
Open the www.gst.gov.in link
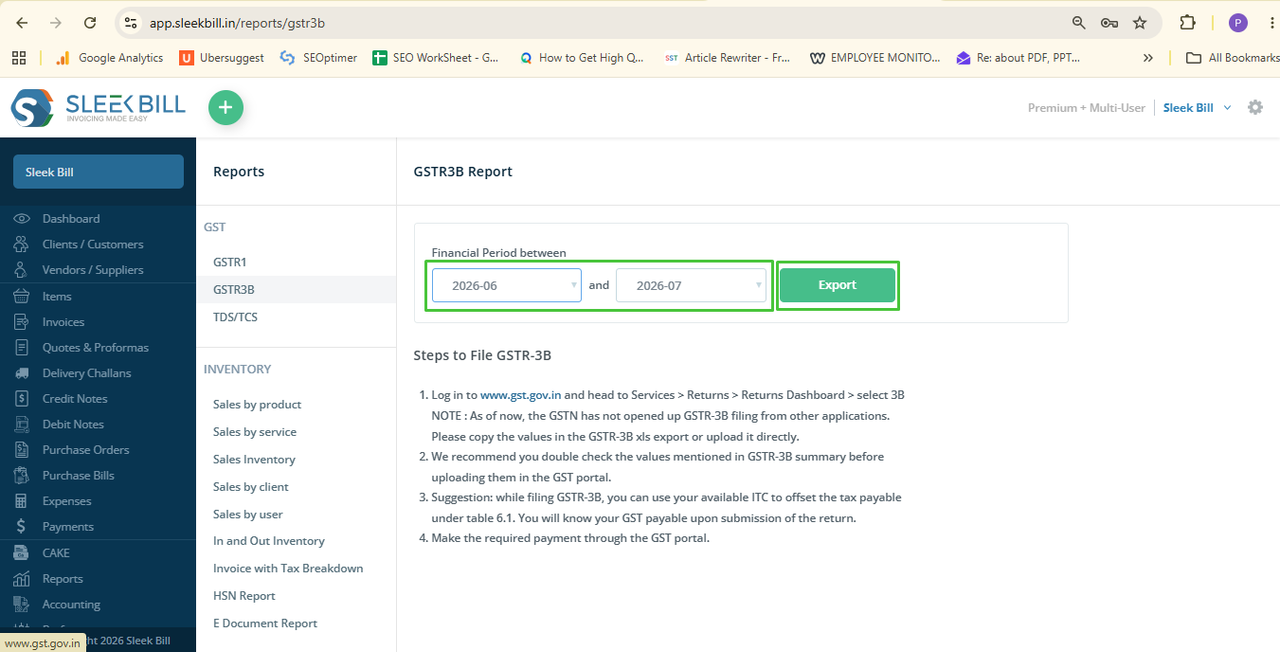[520, 395]
